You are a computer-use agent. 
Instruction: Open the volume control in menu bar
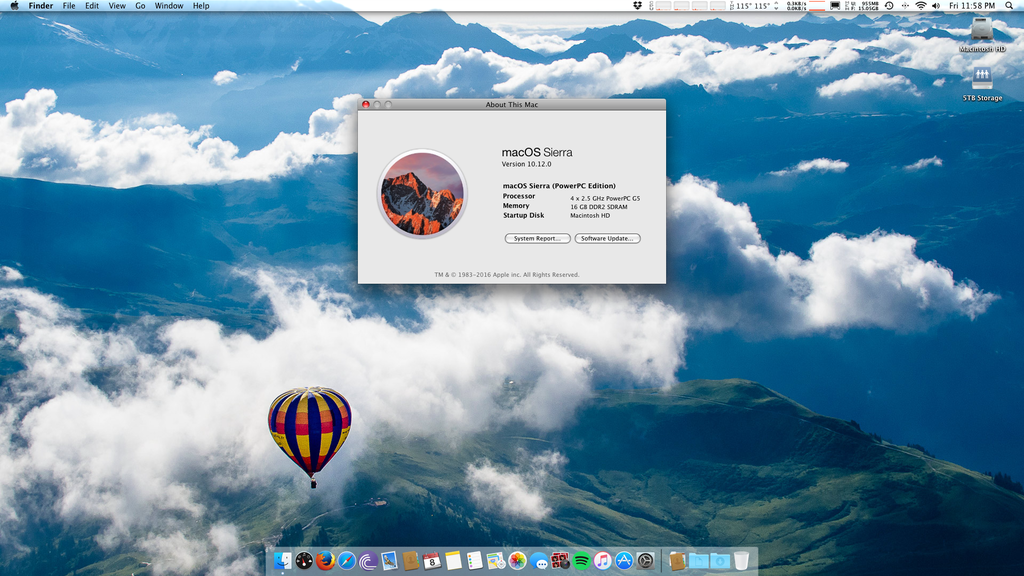click(936, 5)
